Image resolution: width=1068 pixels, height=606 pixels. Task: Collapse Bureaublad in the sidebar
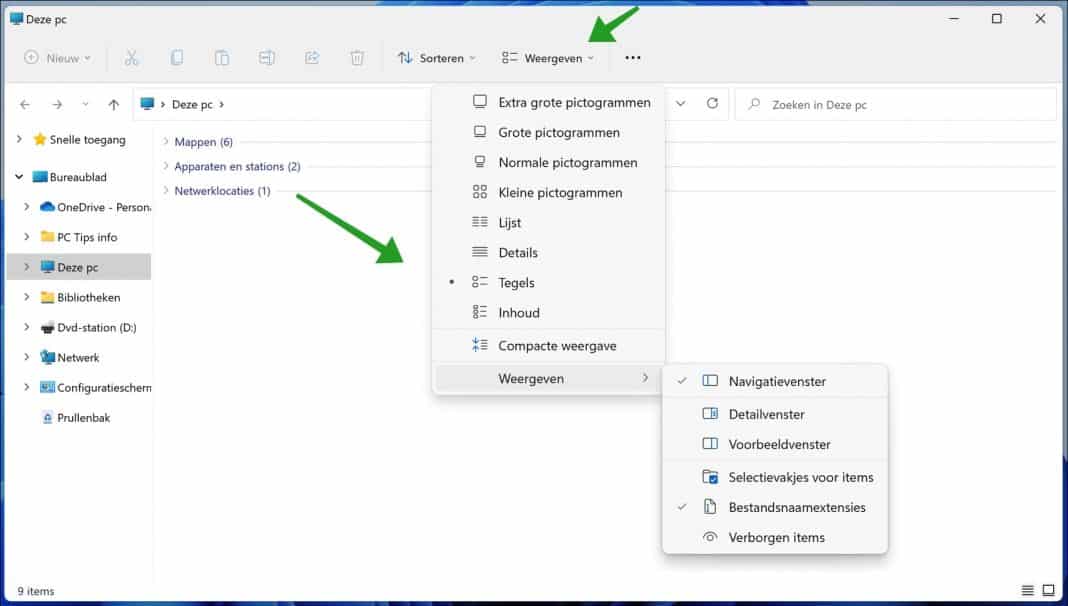[x=17, y=177]
